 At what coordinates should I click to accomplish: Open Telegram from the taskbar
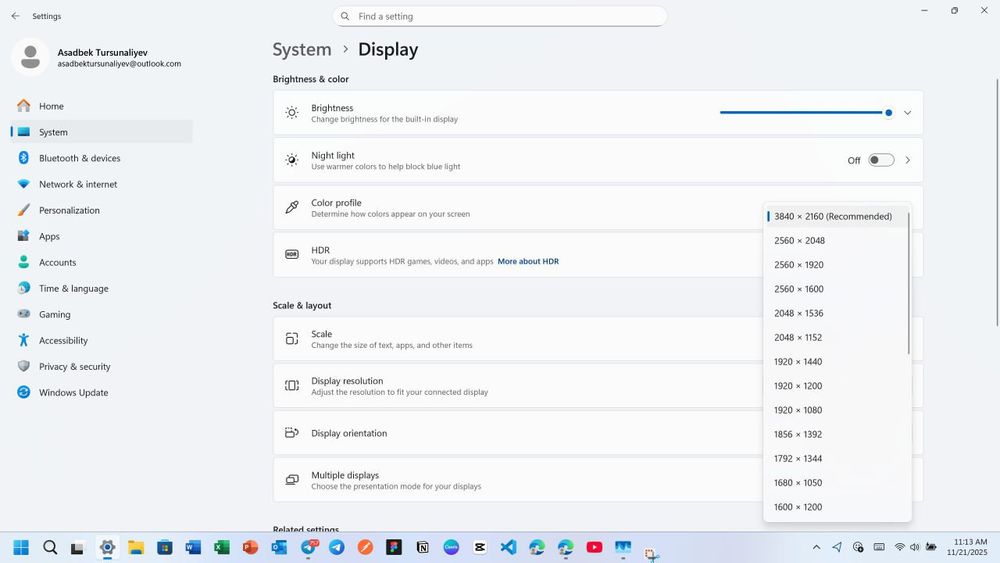(337, 547)
